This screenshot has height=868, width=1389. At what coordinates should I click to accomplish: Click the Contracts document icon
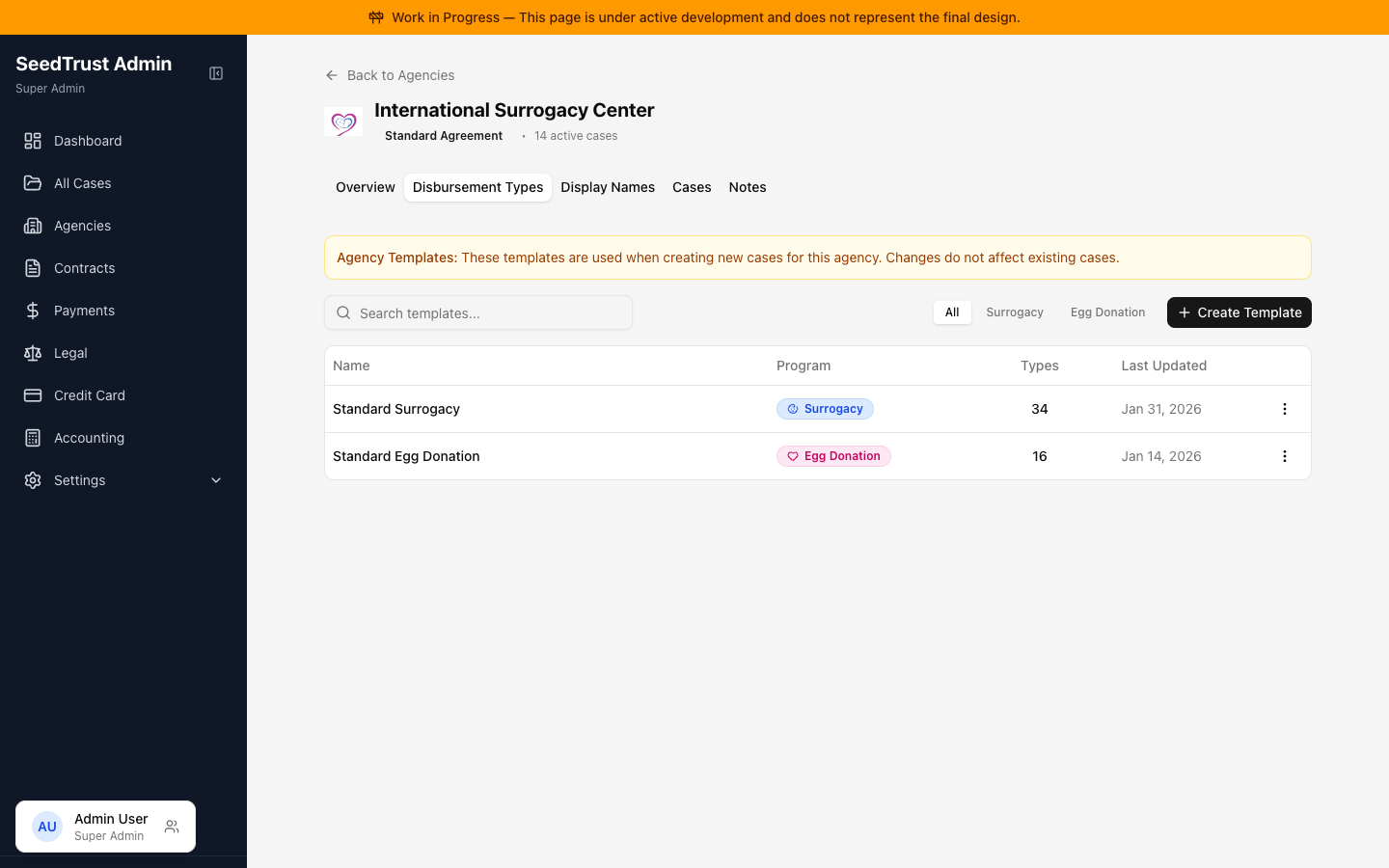[x=33, y=268]
